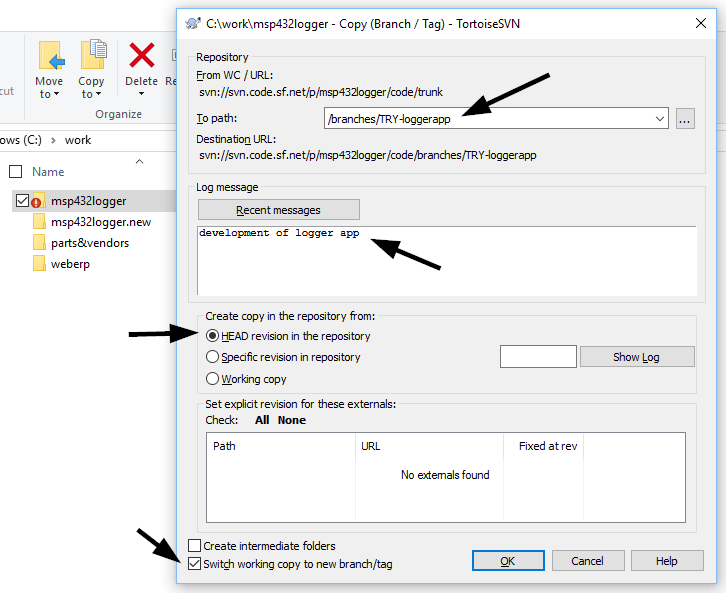Click the Copy to icon in ribbon
The width and height of the screenshot is (726, 593).
pos(92,55)
